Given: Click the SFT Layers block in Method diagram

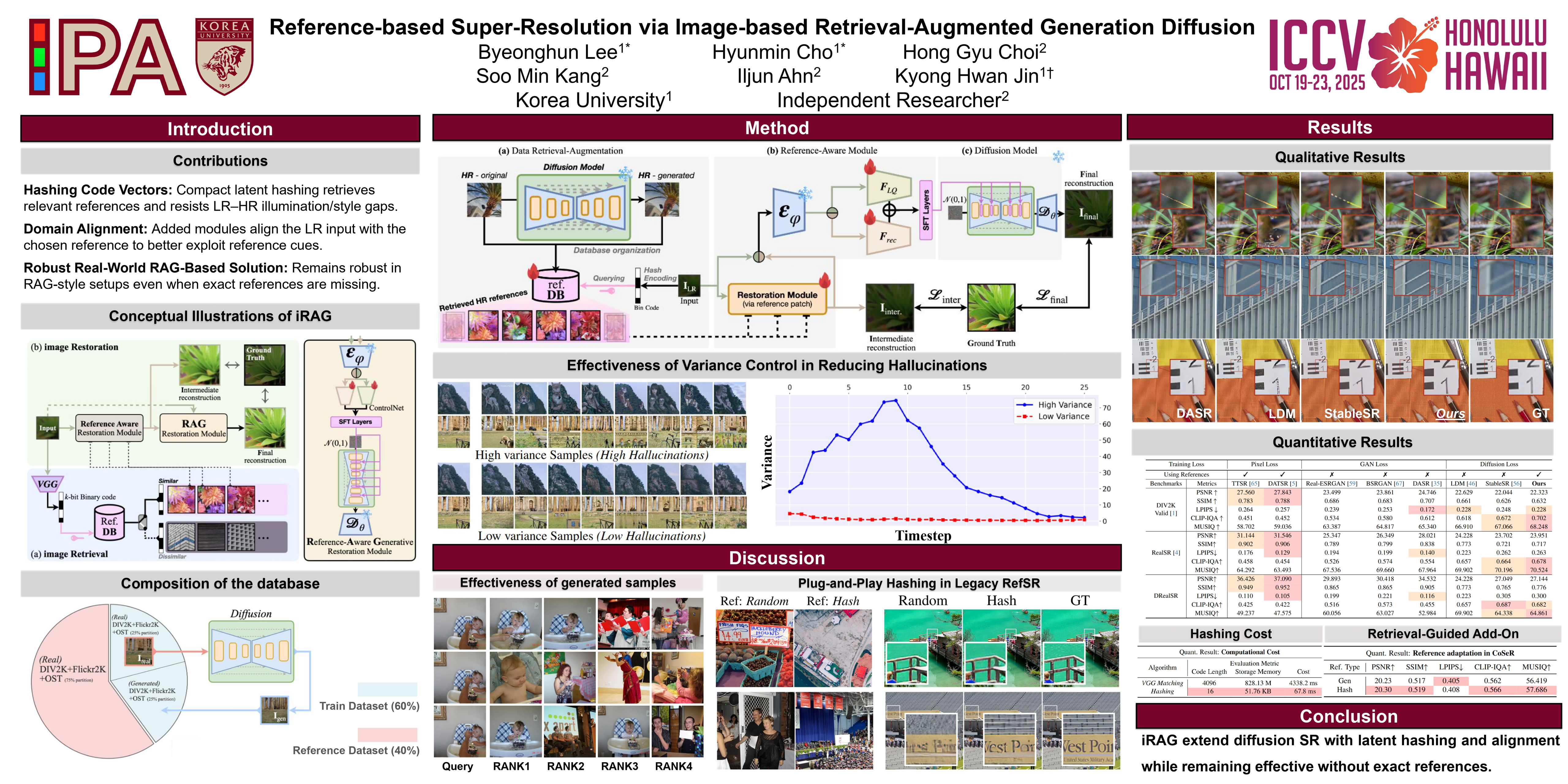Looking at the screenshot, I should pos(925,209).
